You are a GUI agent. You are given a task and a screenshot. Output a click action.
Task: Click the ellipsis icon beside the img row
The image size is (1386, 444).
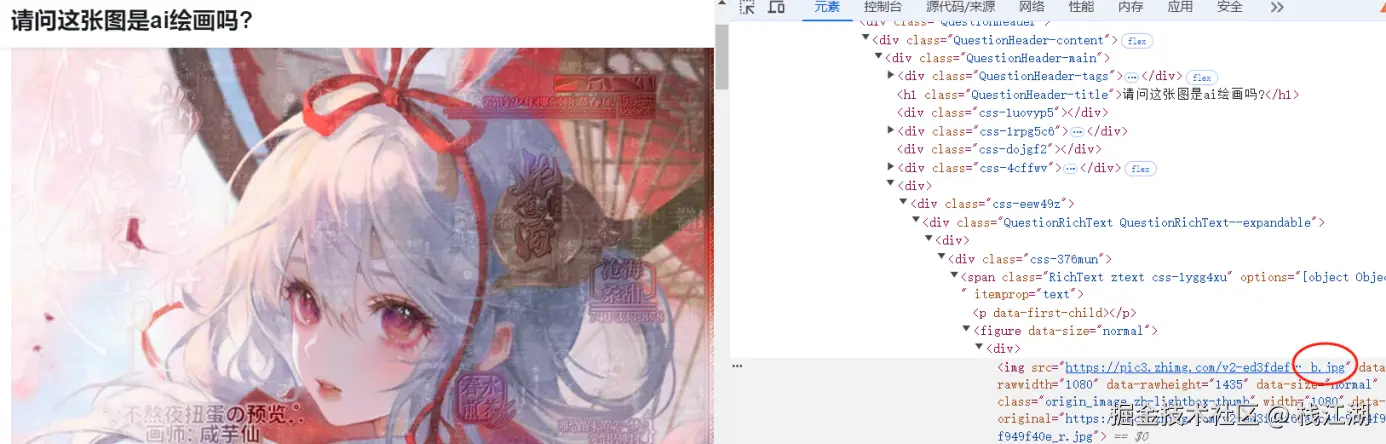coord(737,366)
